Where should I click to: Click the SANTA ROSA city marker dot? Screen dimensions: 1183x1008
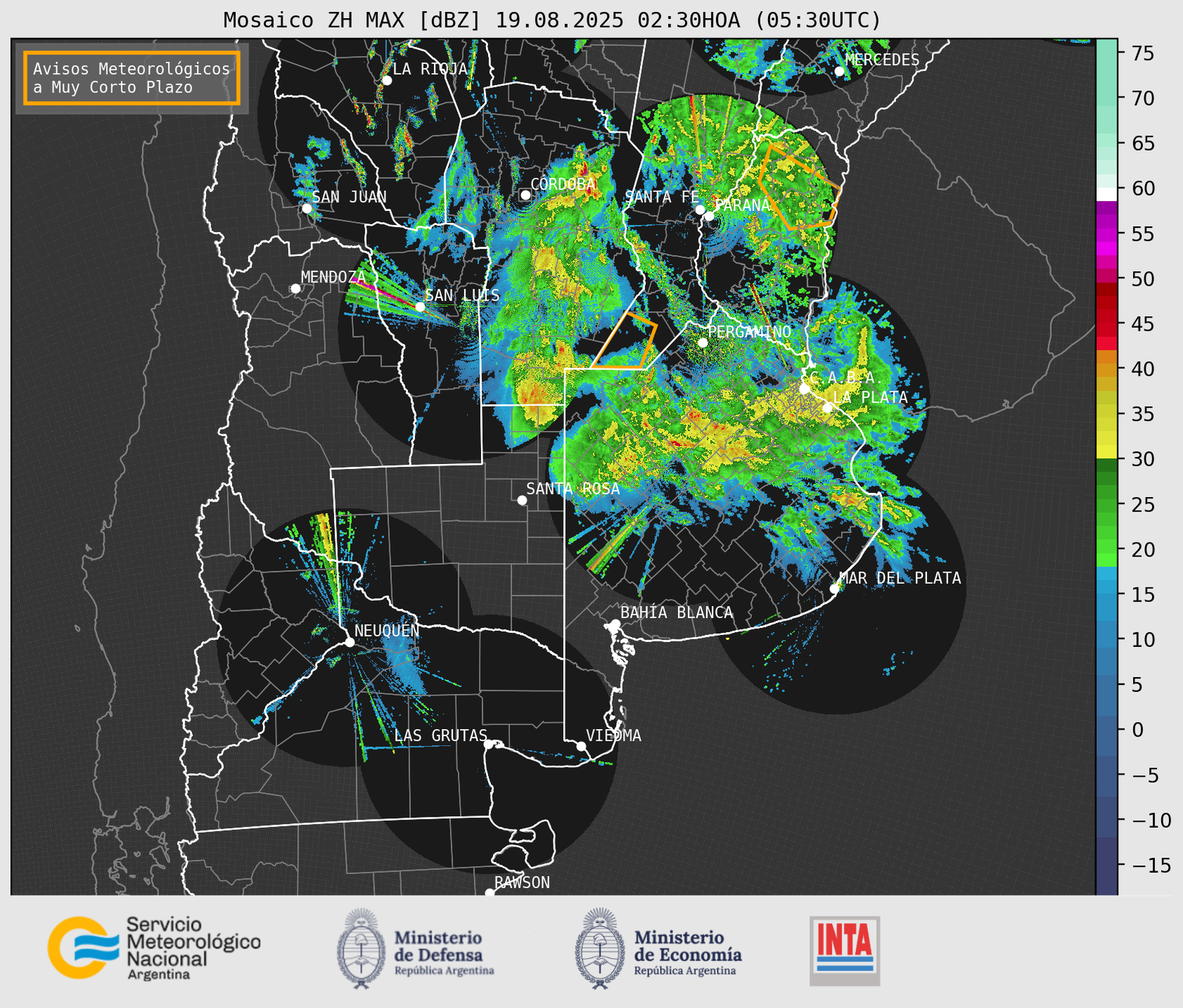click(x=522, y=500)
